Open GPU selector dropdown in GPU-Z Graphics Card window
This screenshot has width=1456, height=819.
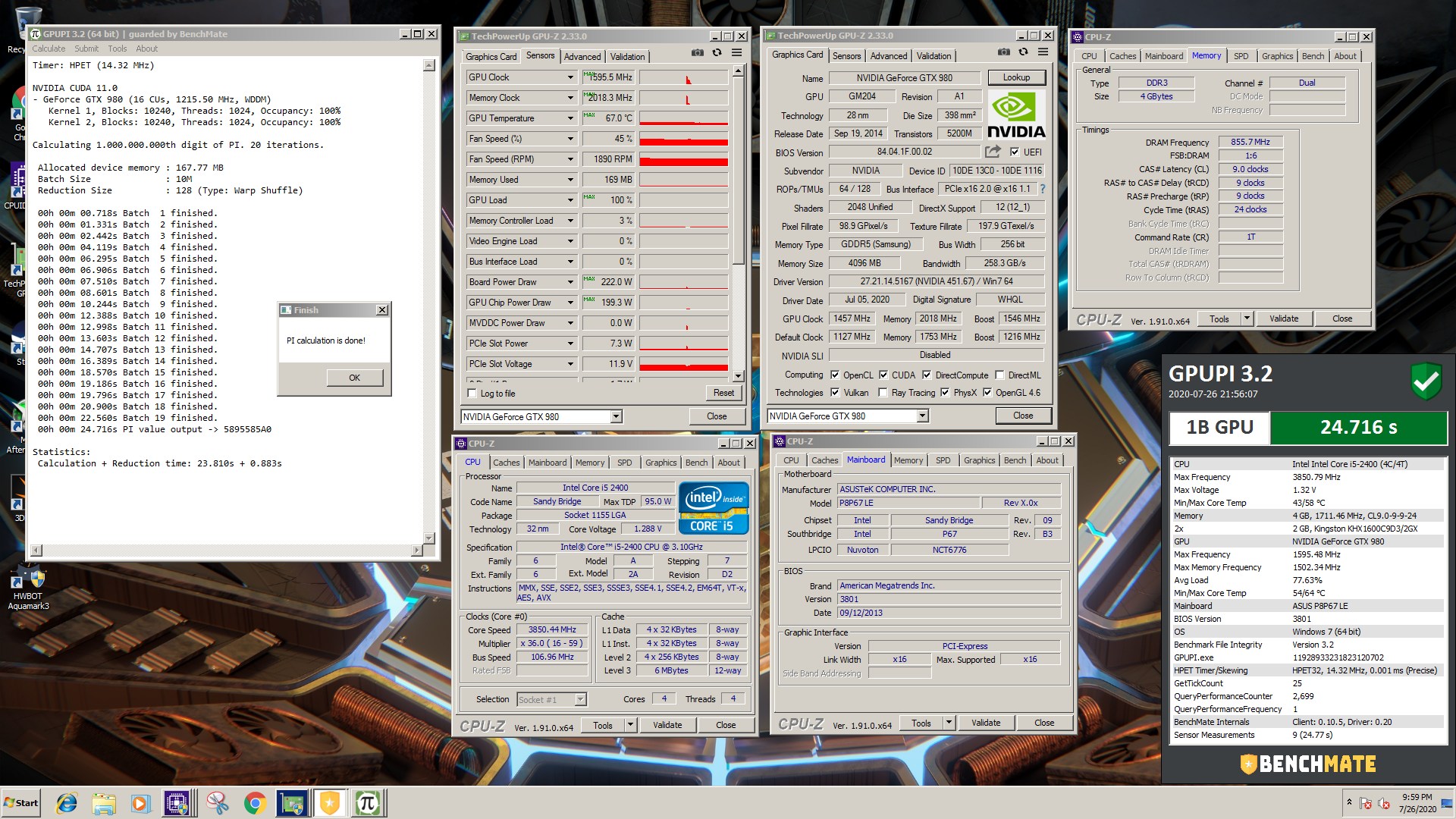923,416
